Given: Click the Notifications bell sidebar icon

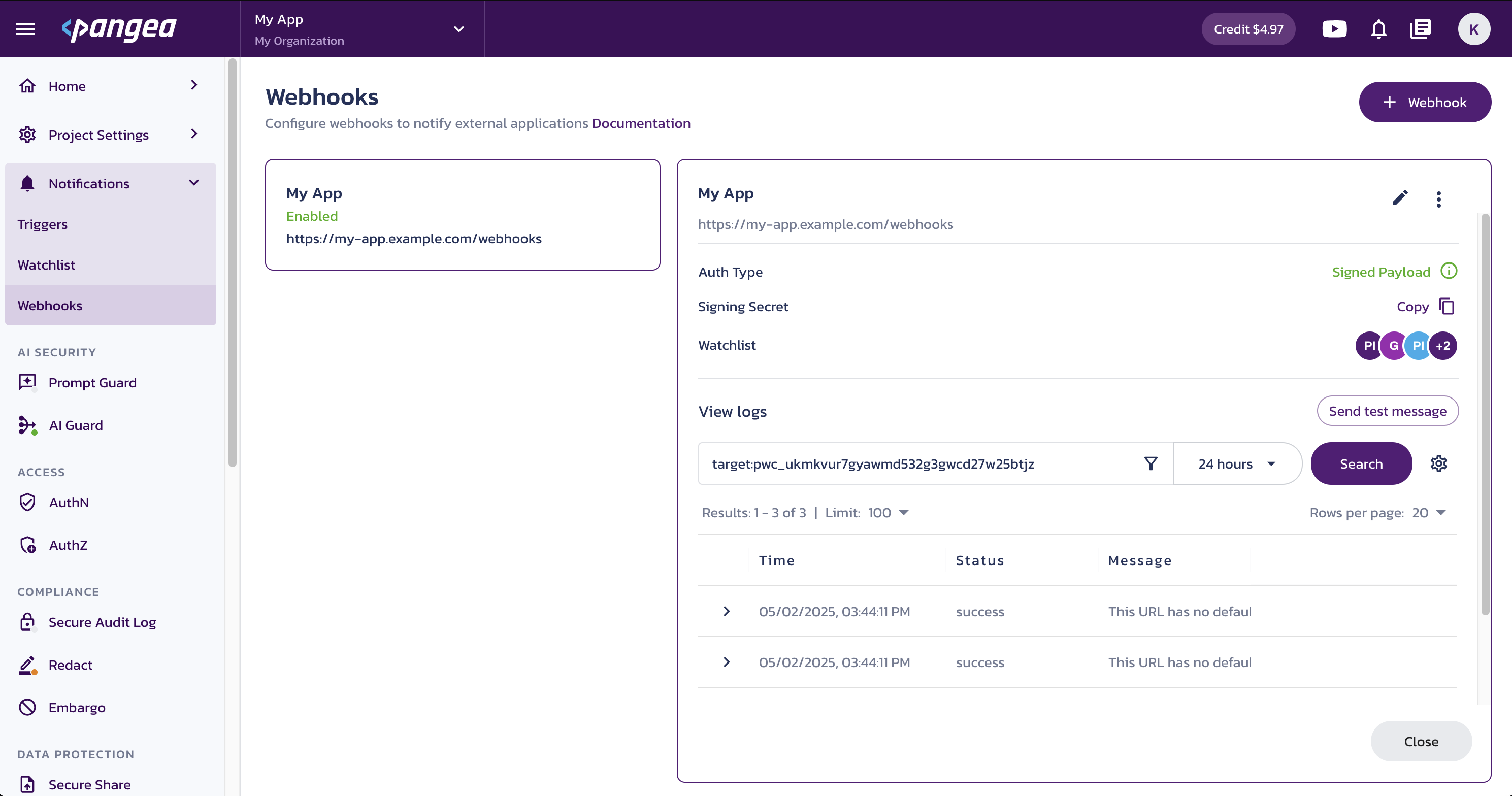Looking at the screenshot, I should [27, 183].
